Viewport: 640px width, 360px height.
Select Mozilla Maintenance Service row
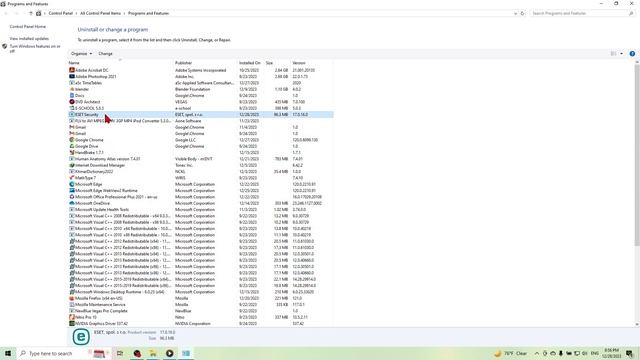click(x=200, y=304)
